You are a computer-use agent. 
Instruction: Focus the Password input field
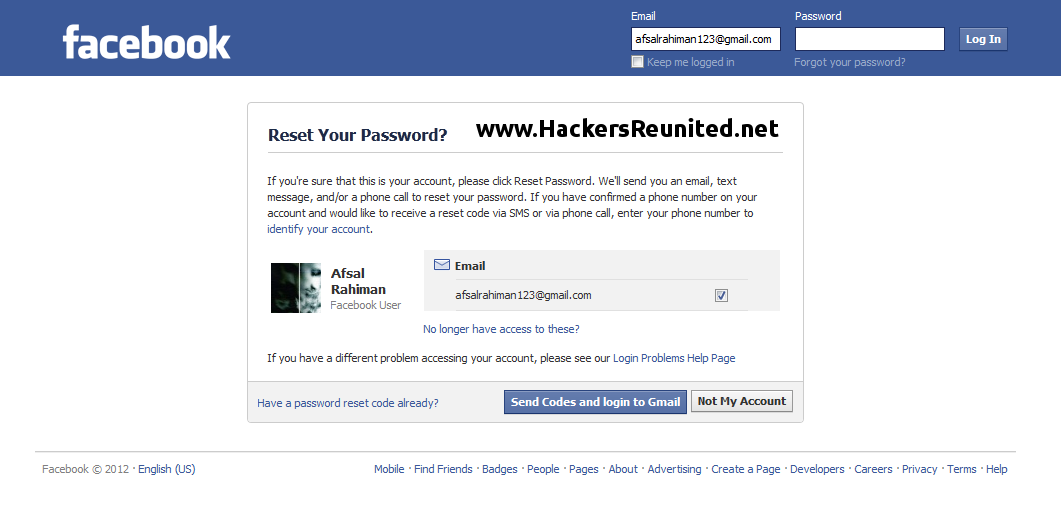(869, 39)
